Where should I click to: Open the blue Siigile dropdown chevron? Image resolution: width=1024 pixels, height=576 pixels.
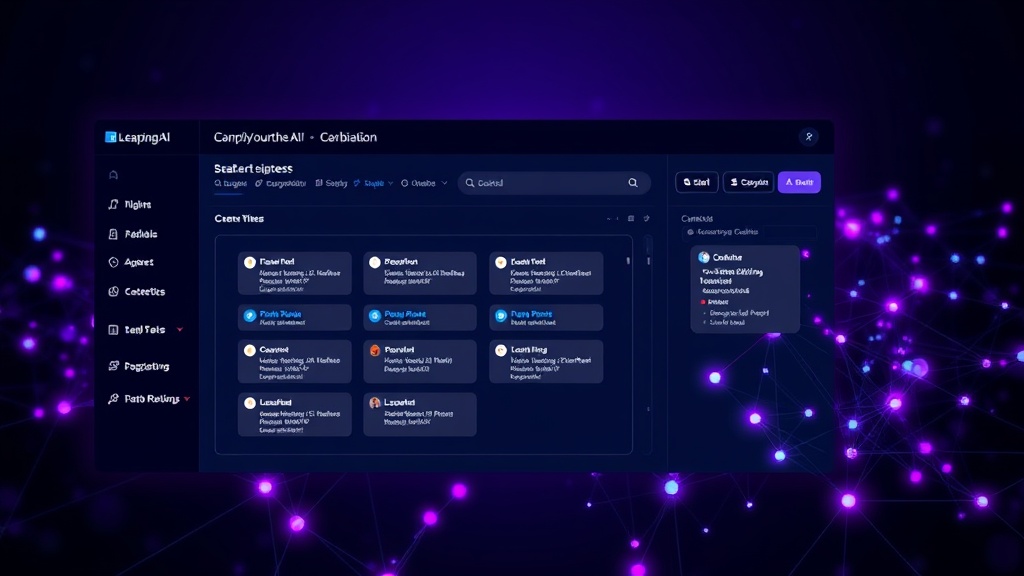(x=391, y=184)
